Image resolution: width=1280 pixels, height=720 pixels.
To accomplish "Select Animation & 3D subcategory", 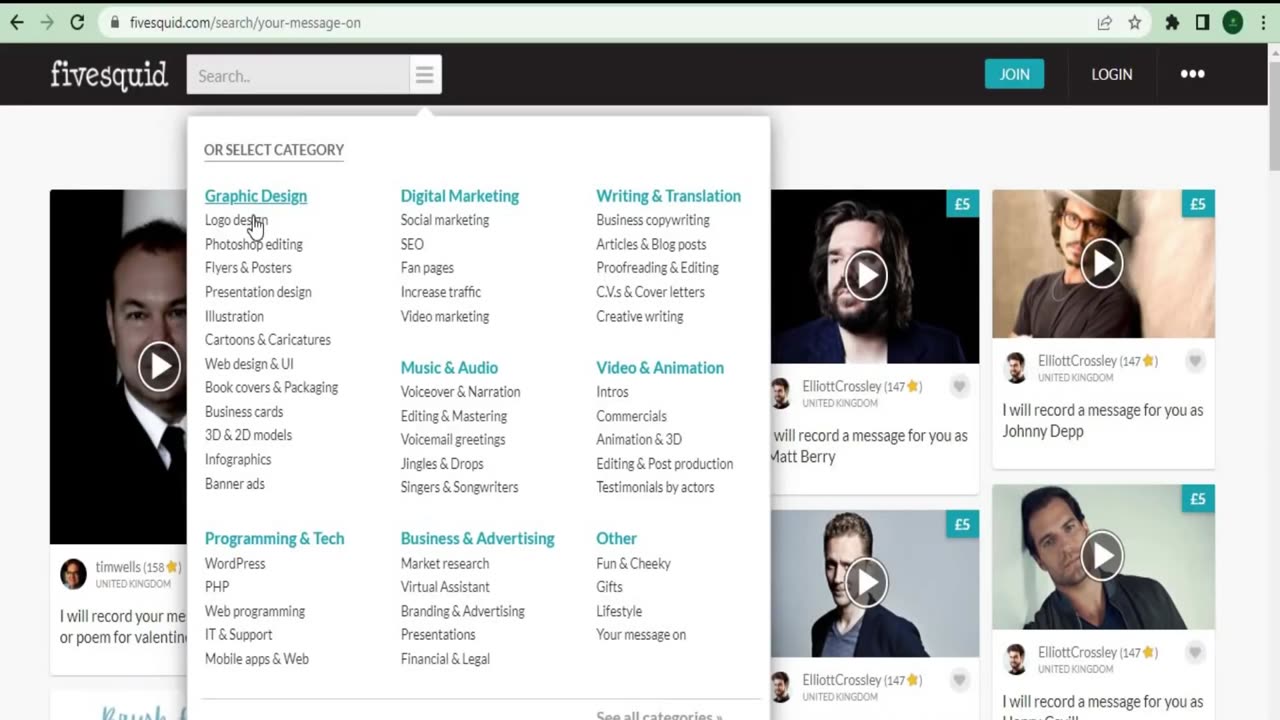I will pos(639,440).
